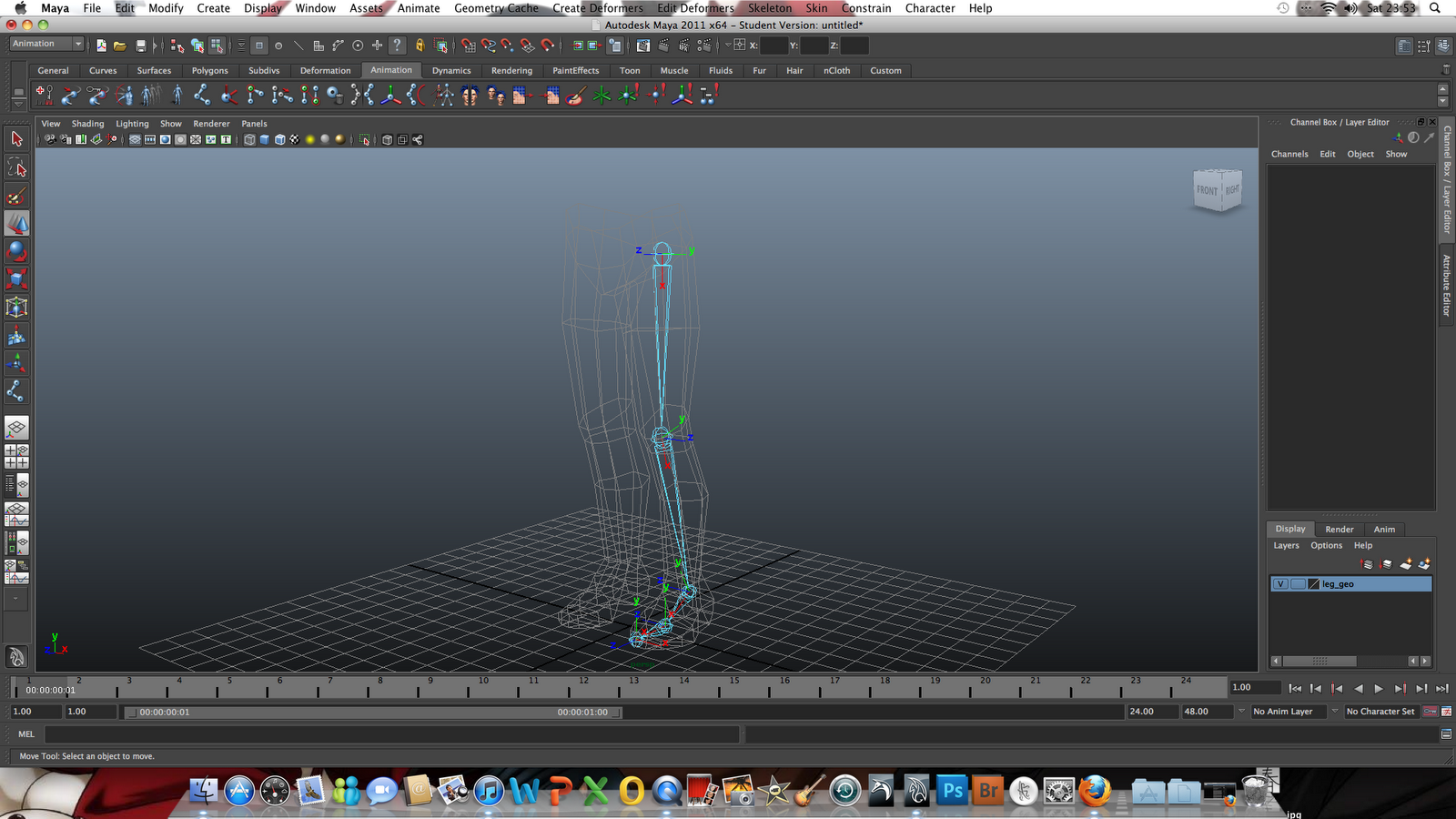Click the Save Scene icon in the status line
The image size is (1456, 819).
click(x=140, y=45)
